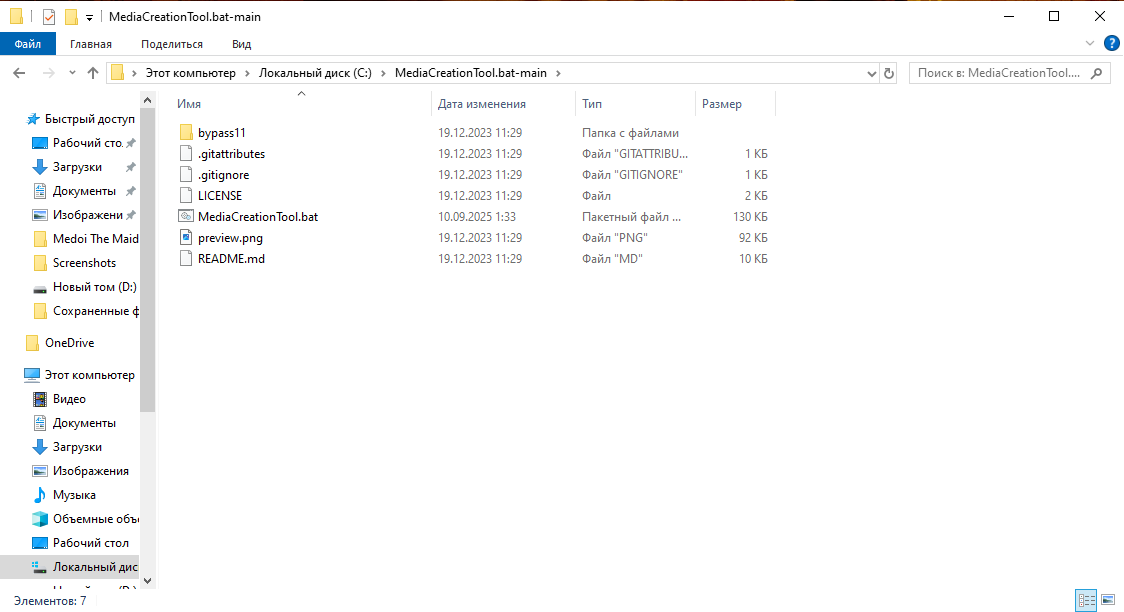Select the preview.png image file
Viewport: 1124px width, 612px height.
point(230,238)
